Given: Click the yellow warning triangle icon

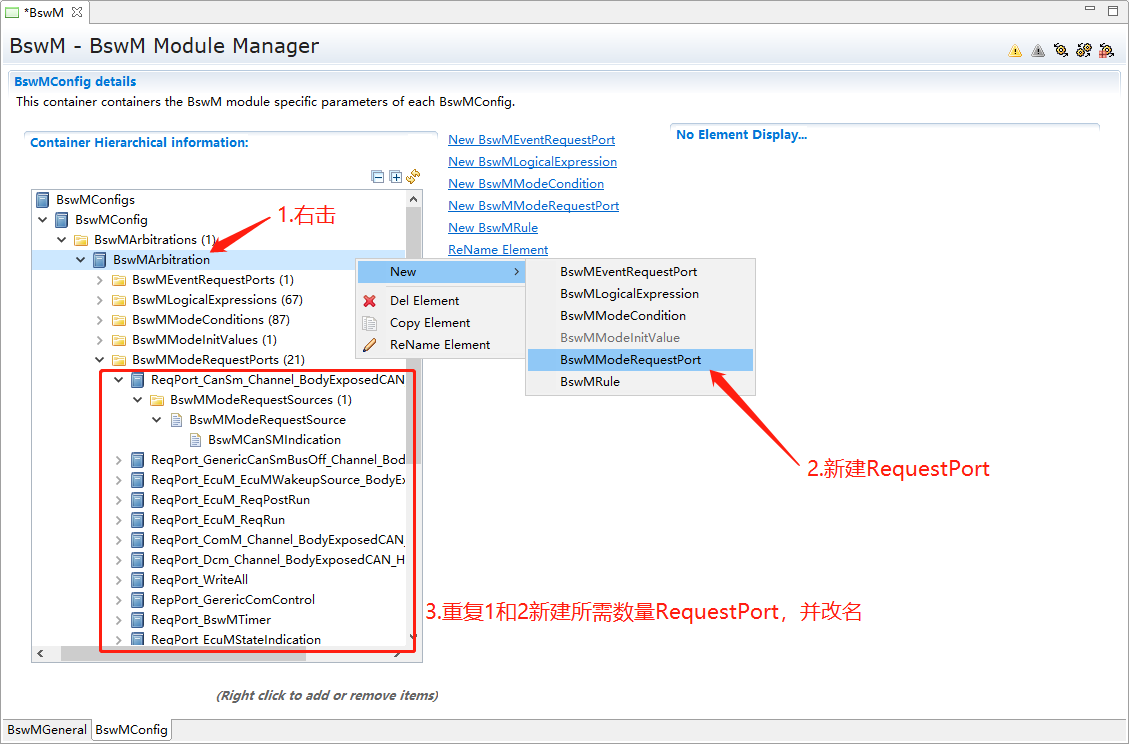Looking at the screenshot, I should [x=1015, y=50].
